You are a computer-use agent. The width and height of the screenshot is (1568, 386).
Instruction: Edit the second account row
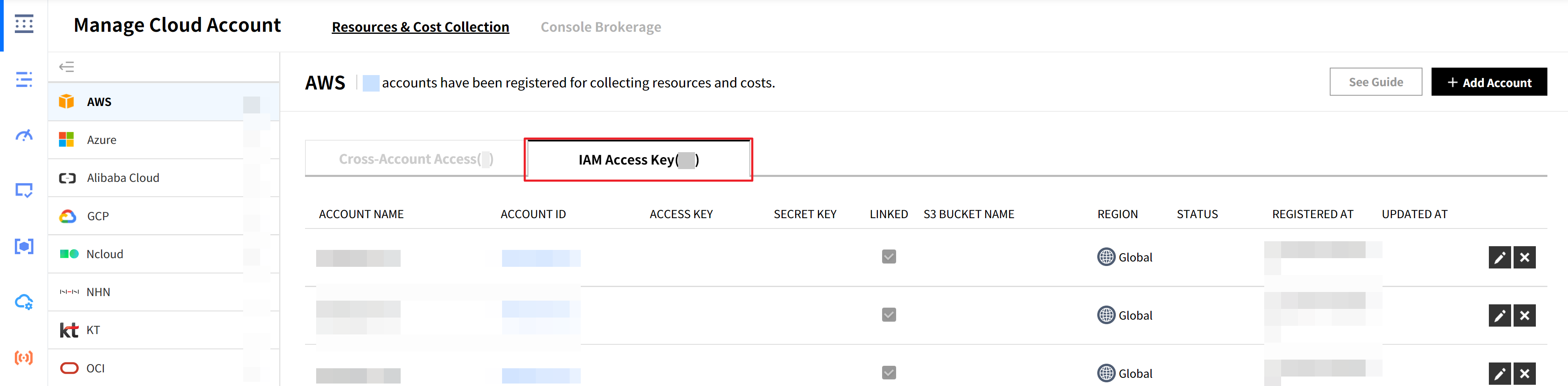click(1499, 315)
